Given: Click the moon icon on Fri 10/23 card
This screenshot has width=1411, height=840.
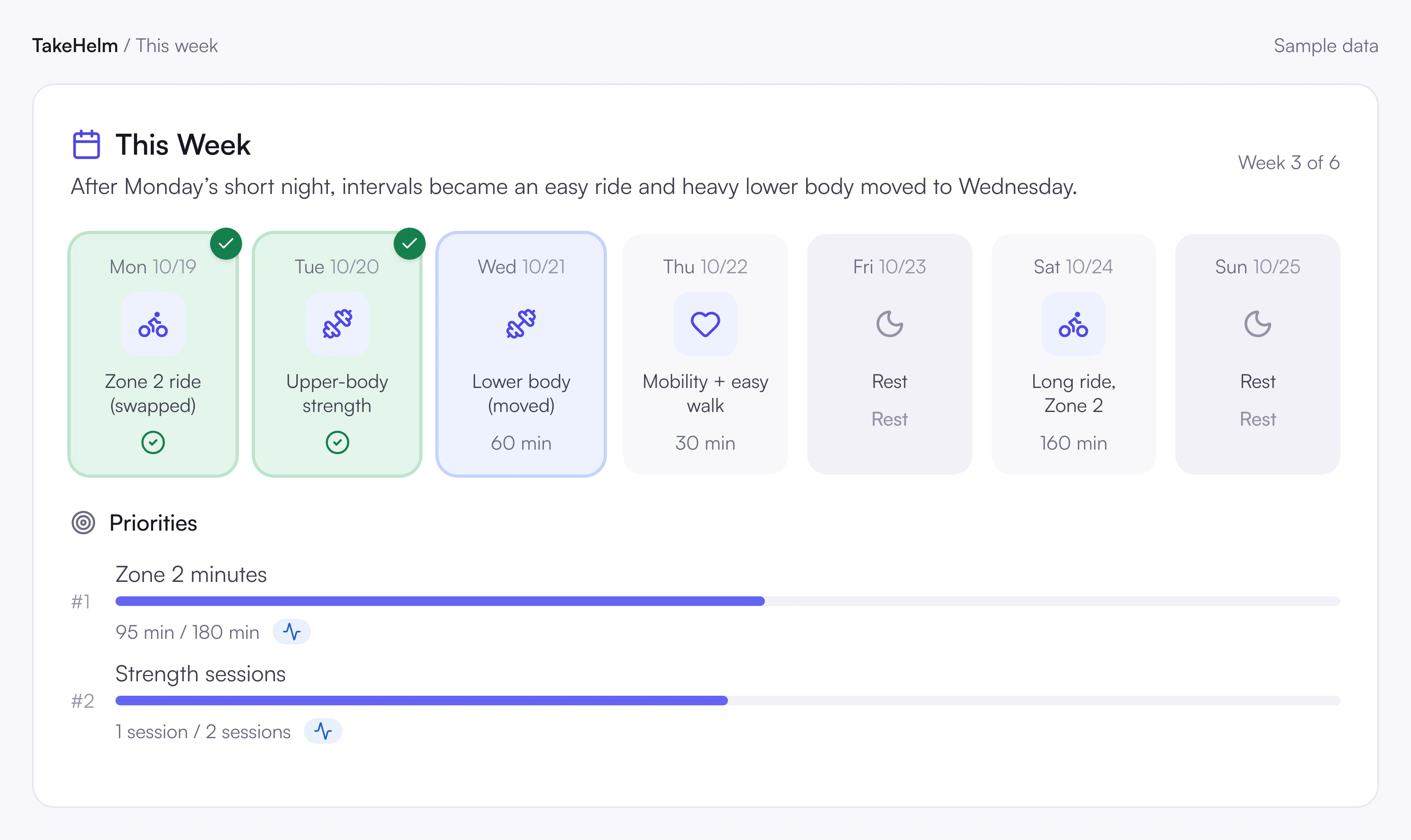Looking at the screenshot, I should click(x=889, y=324).
